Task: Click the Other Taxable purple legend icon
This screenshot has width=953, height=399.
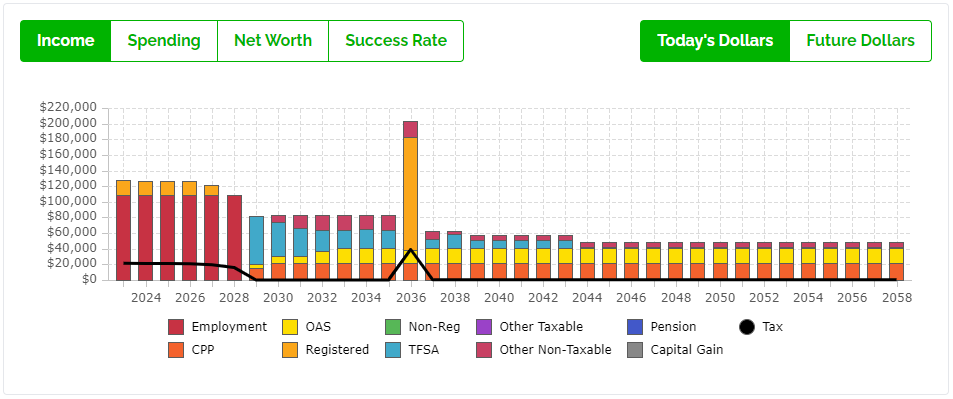Action: [484, 327]
